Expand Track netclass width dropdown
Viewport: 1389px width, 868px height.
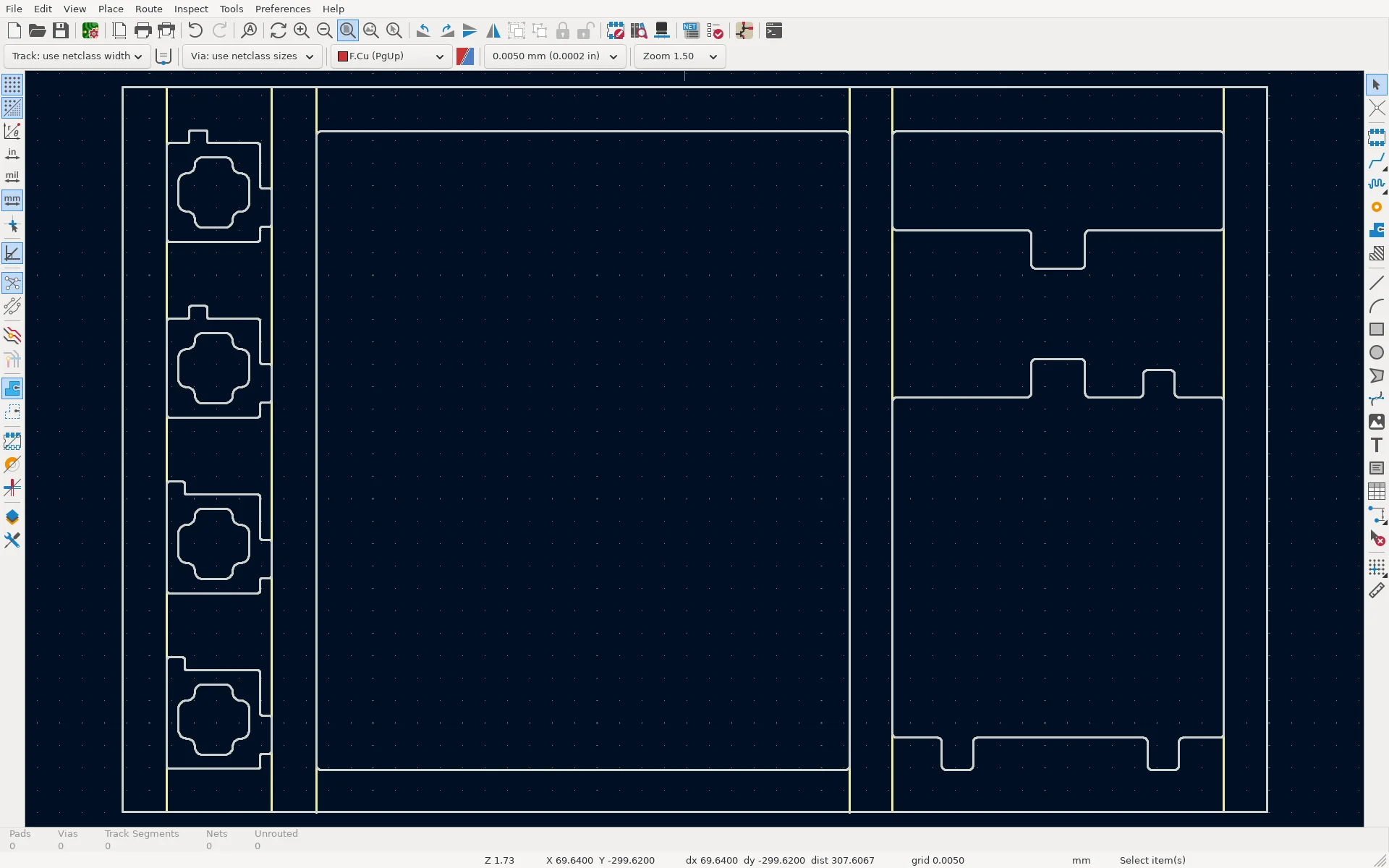pyautogui.click(x=77, y=56)
